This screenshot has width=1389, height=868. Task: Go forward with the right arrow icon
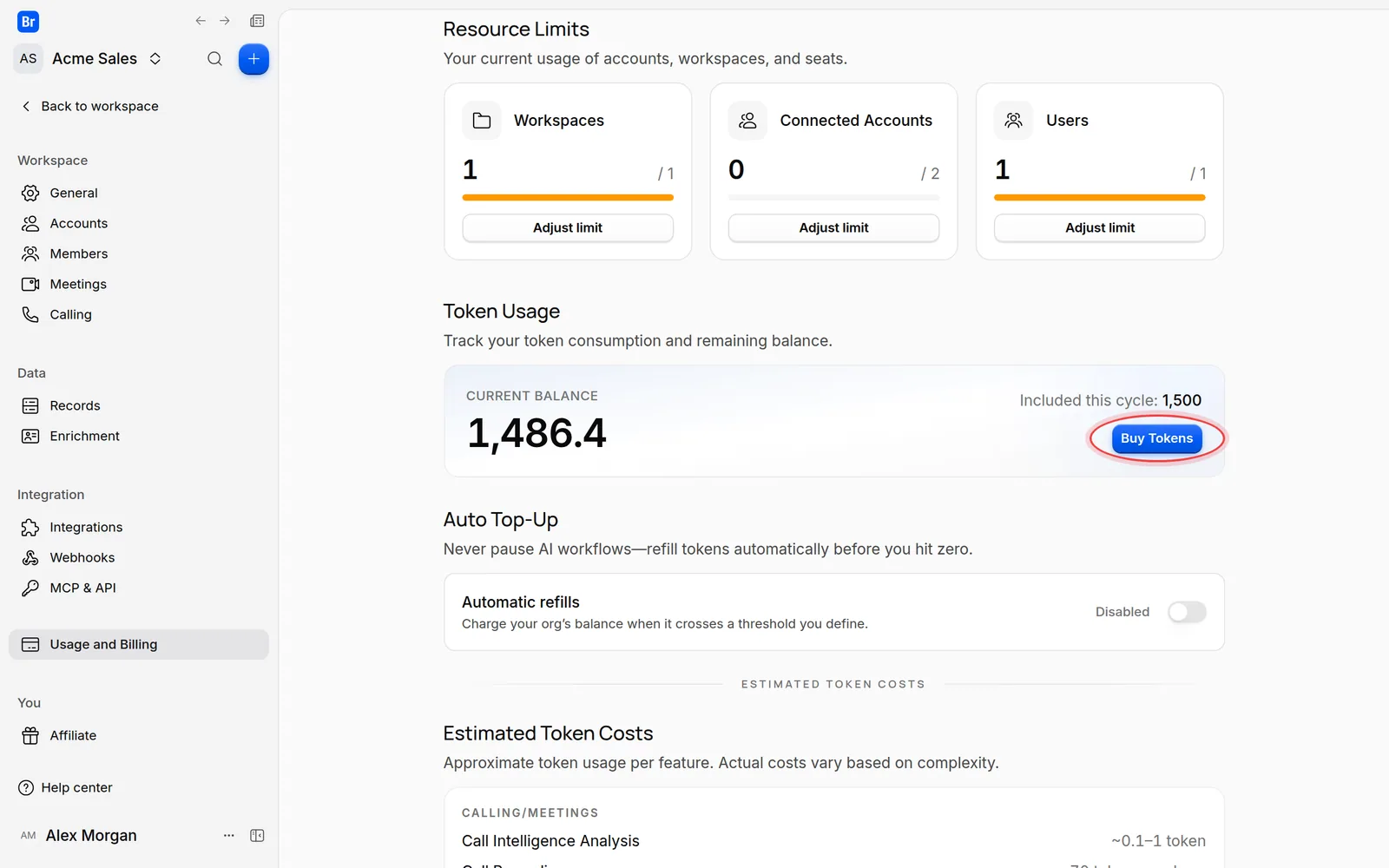point(225,21)
